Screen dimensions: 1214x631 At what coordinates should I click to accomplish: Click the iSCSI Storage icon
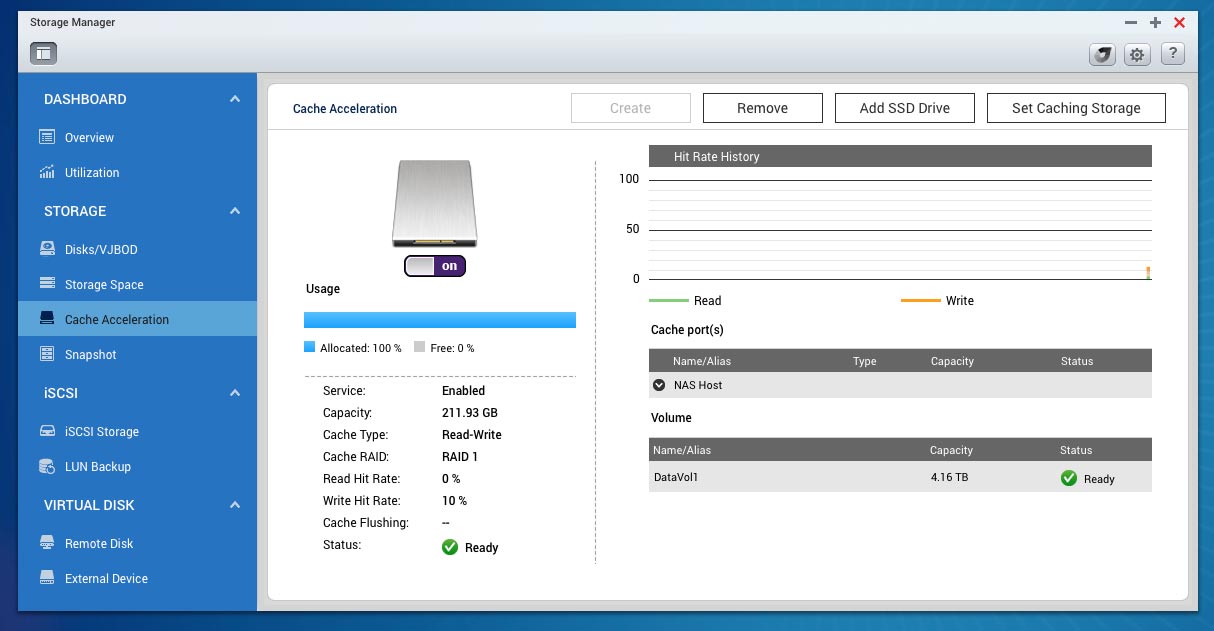46,431
